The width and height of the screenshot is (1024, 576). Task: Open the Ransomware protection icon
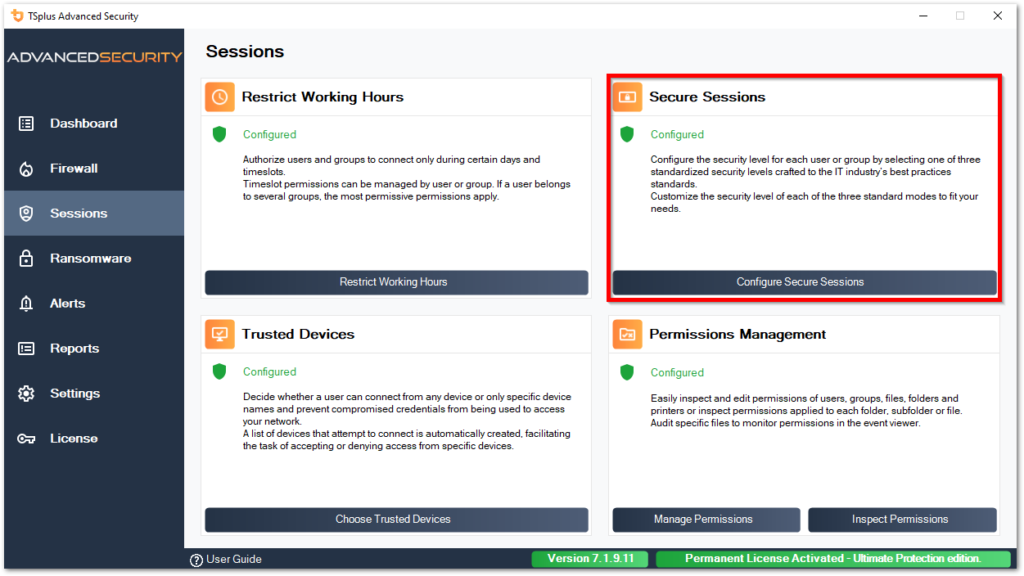pos(25,258)
